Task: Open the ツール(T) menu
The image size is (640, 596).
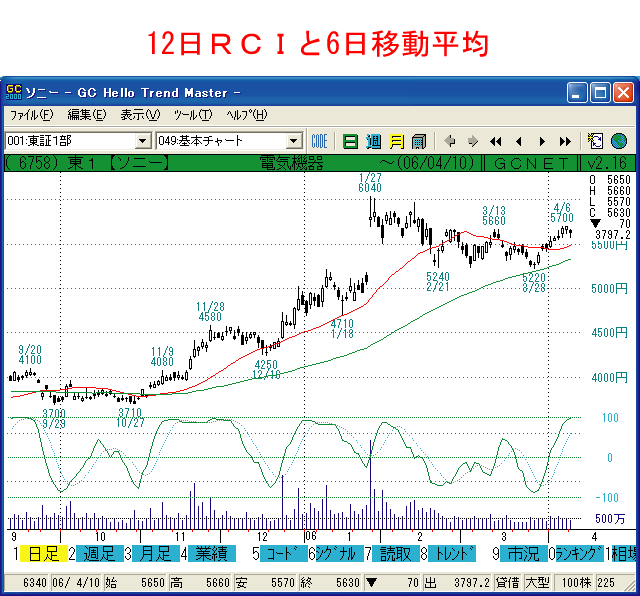Action: (193, 115)
